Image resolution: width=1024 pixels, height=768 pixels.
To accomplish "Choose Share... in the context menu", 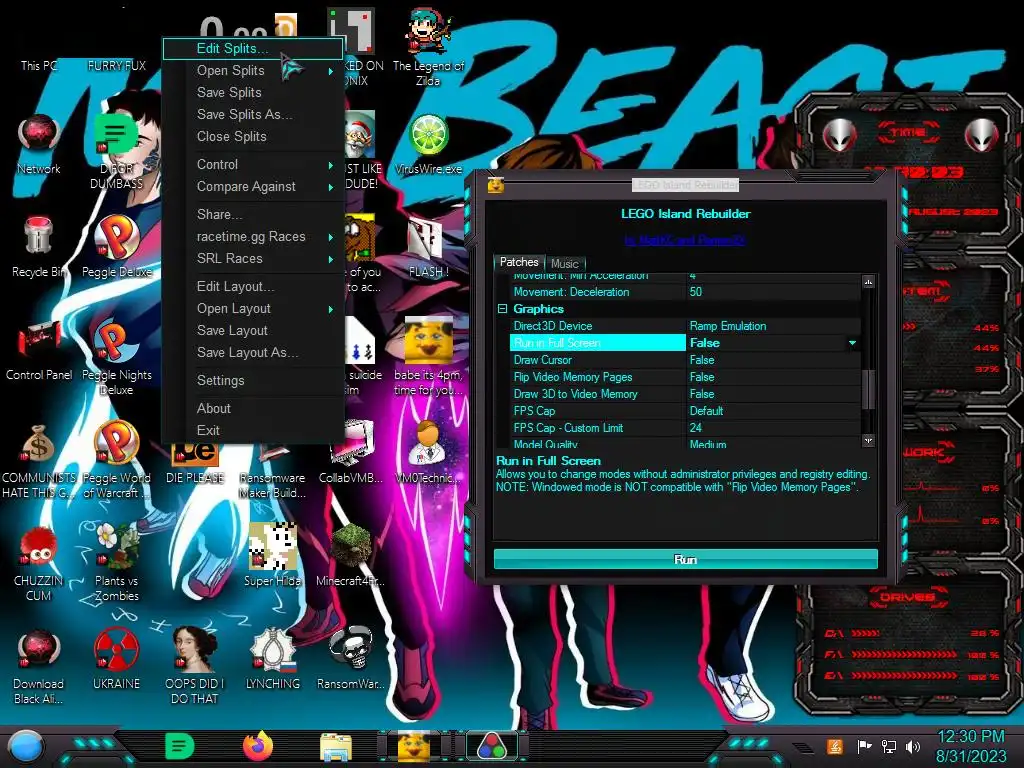I will pos(253,214).
